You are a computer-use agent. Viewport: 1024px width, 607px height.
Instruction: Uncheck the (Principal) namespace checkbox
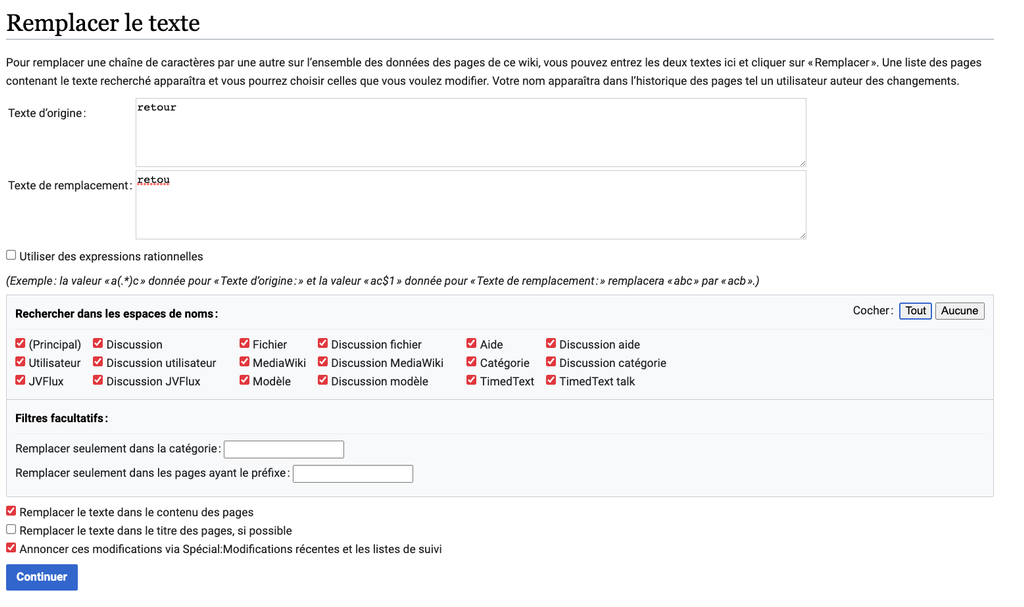pyautogui.click(x=21, y=344)
